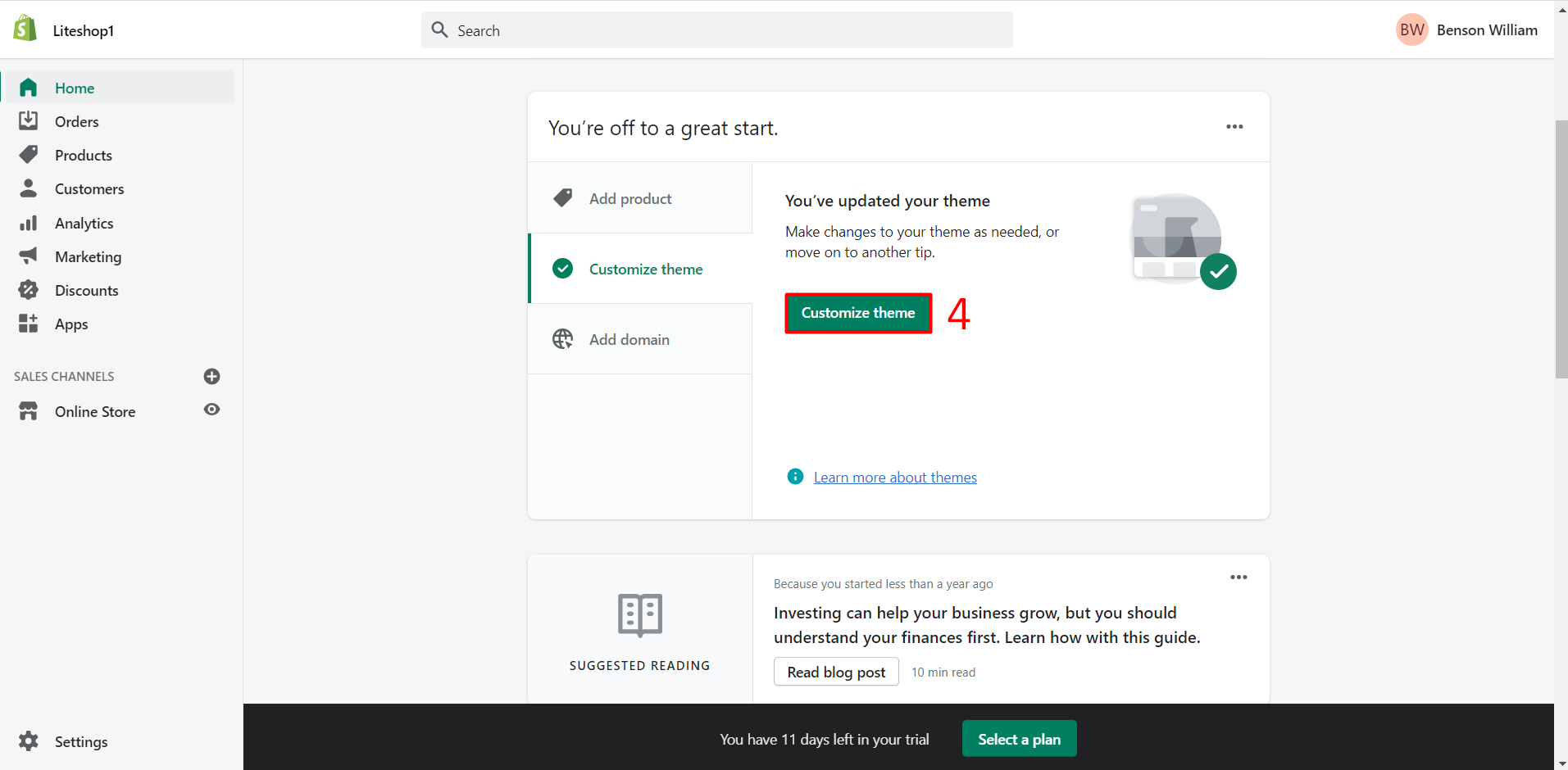Add a sales channel with plus icon
1568x770 pixels.
[x=211, y=376]
